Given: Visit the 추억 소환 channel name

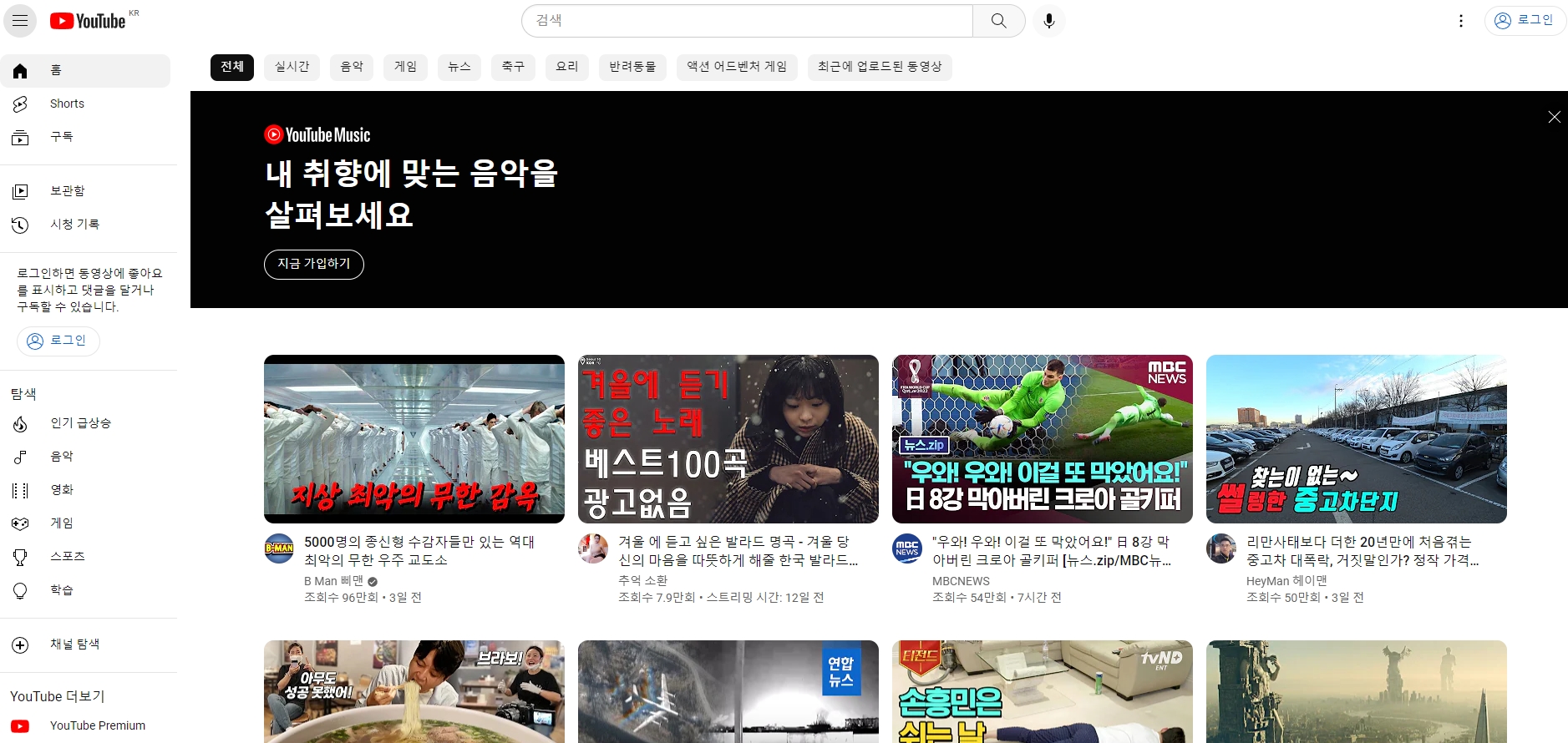Looking at the screenshot, I should [x=643, y=581].
